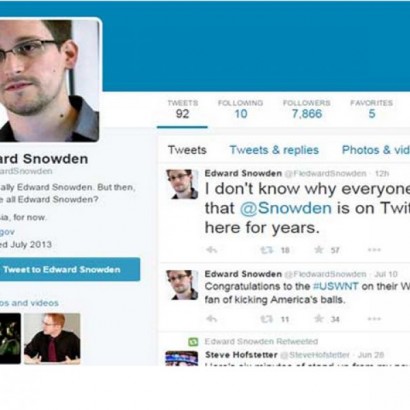Open the #USWNT hashtag link

pos(336,286)
